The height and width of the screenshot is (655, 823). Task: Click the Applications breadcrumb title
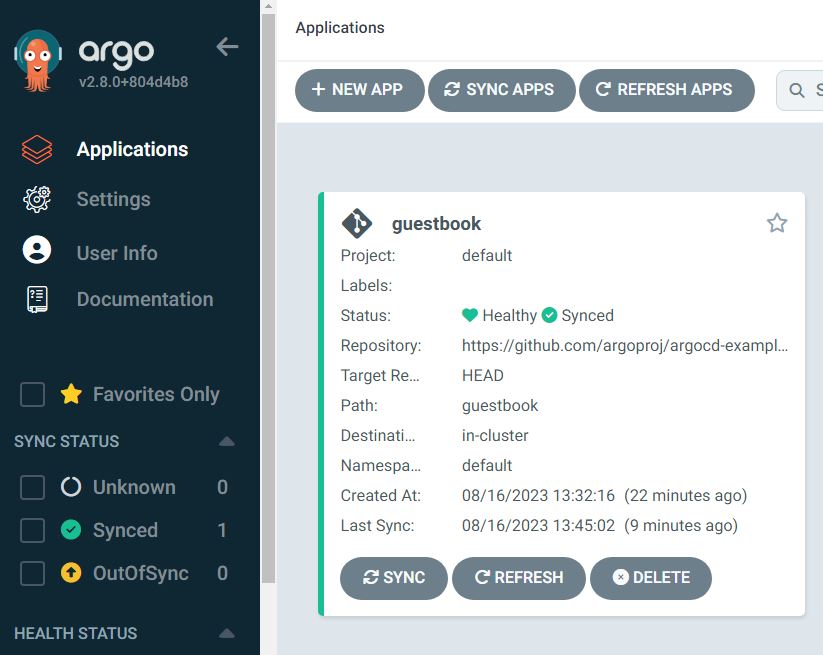pyautogui.click(x=340, y=27)
